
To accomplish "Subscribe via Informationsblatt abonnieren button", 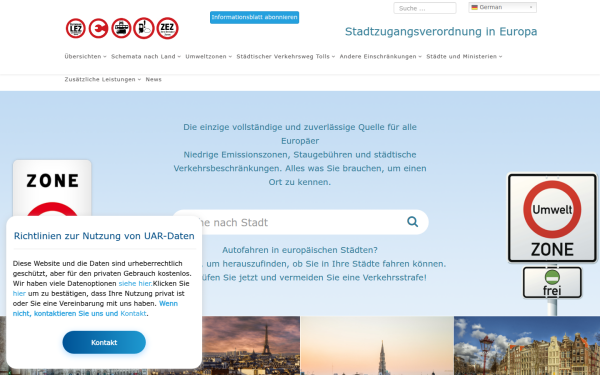I will click(254, 17).
